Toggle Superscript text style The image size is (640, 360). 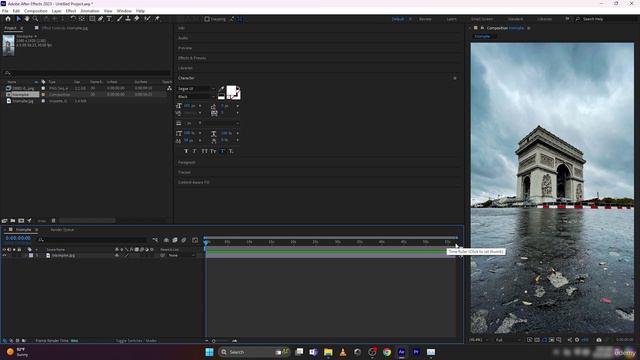coord(222,151)
